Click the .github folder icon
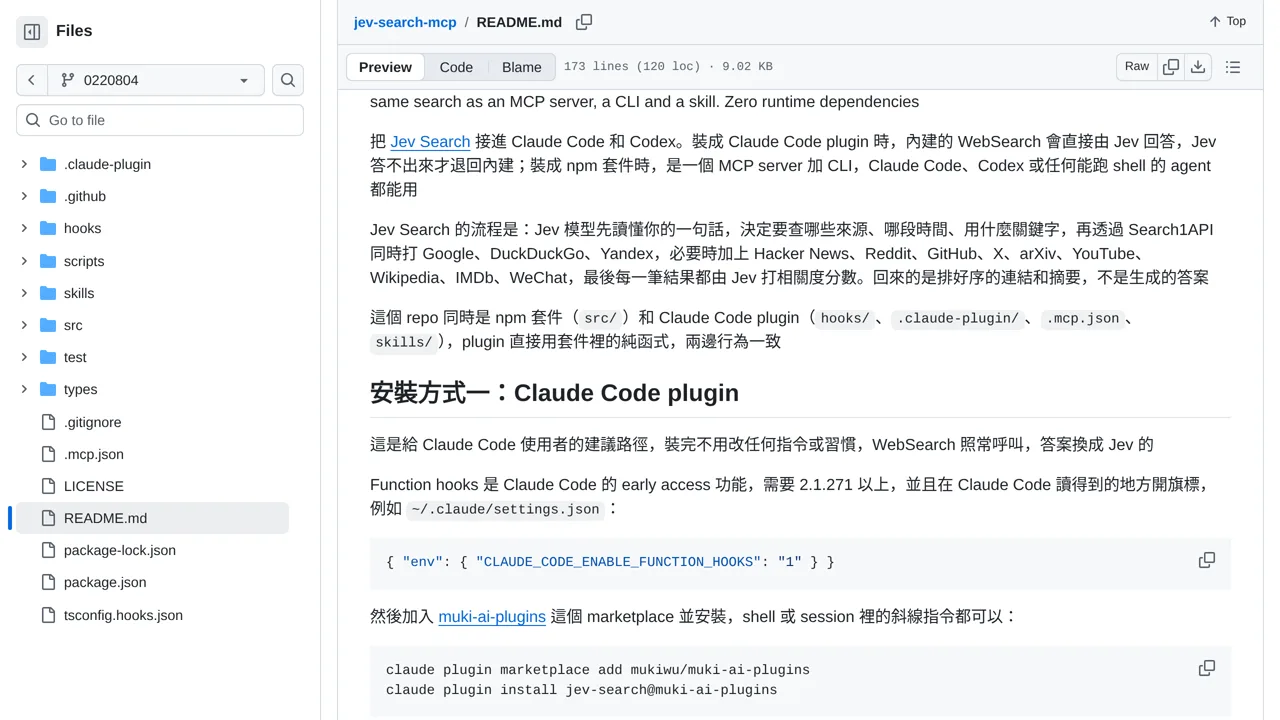 coord(48,196)
